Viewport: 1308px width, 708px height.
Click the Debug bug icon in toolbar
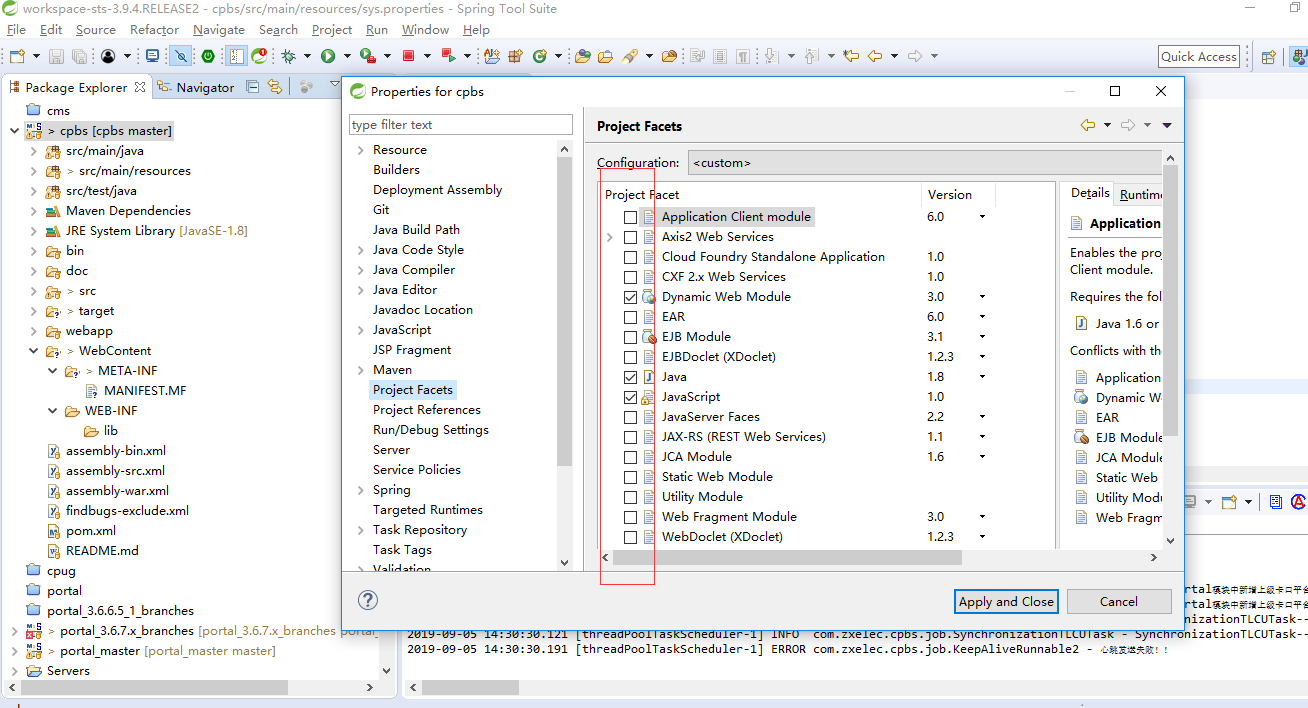point(288,56)
